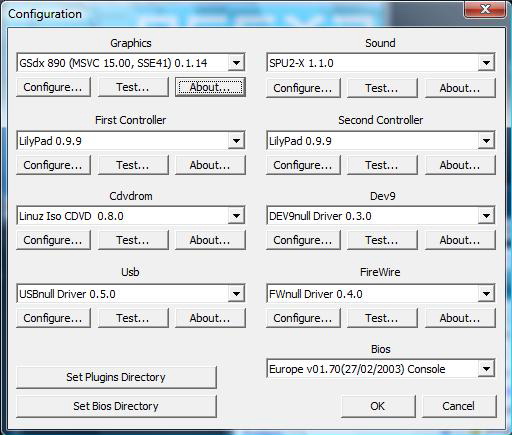The width and height of the screenshot is (512, 435).
Task: Expand the Sound plugin dropdown
Action: [x=486, y=63]
